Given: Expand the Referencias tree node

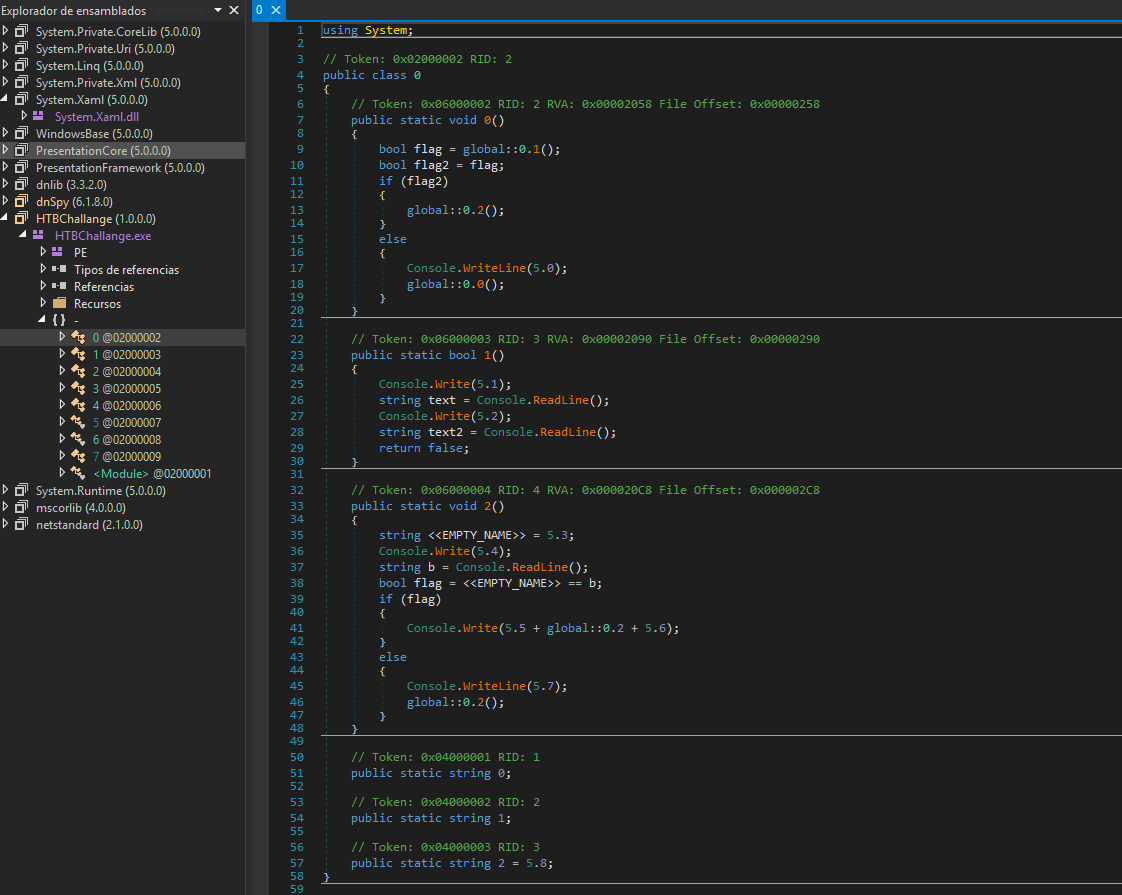Looking at the screenshot, I should 43,287.
